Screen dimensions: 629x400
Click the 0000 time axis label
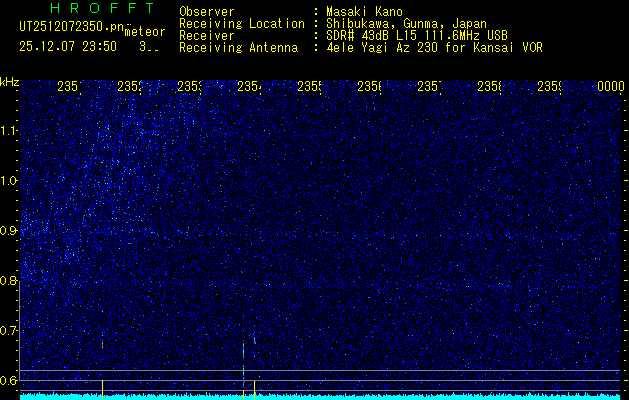(610, 86)
